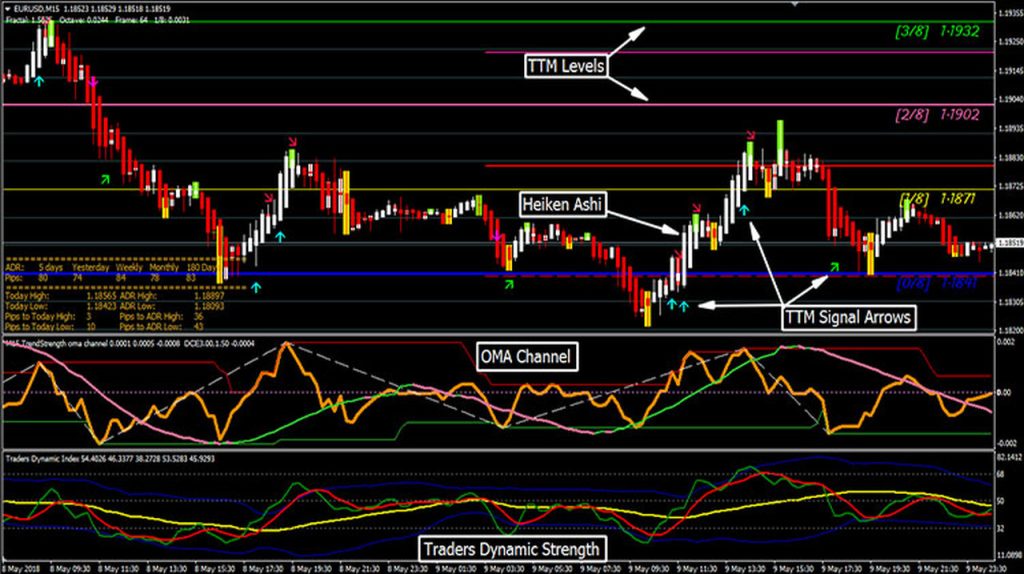The width and height of the screenshot is (1024, 574).
Task: Click the Traders Dynamic Strength label
Action: [511, 548]
